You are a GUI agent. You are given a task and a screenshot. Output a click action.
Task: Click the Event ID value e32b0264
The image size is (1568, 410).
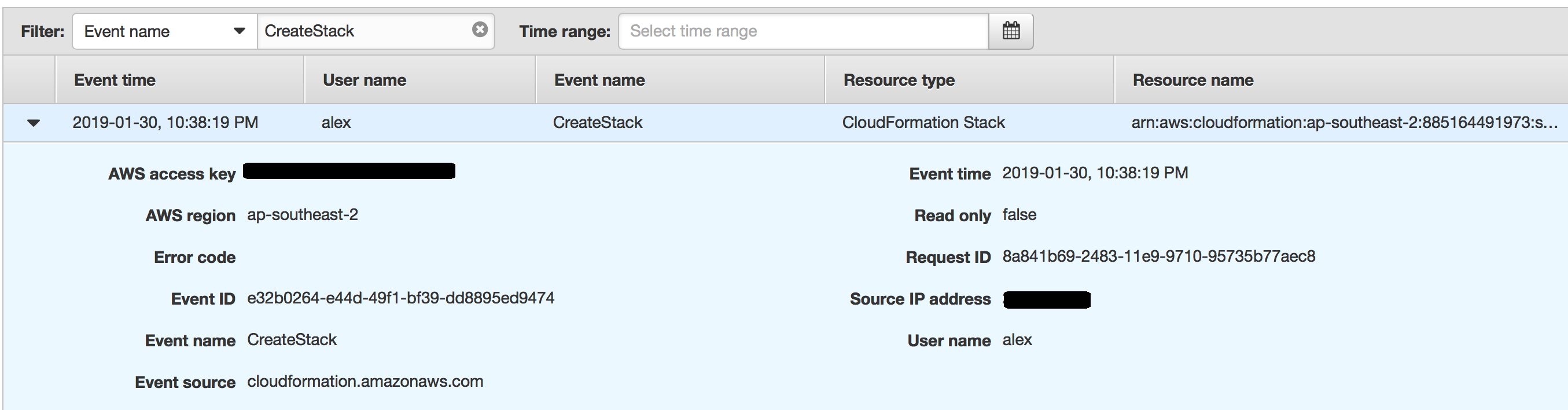(400, 298)
